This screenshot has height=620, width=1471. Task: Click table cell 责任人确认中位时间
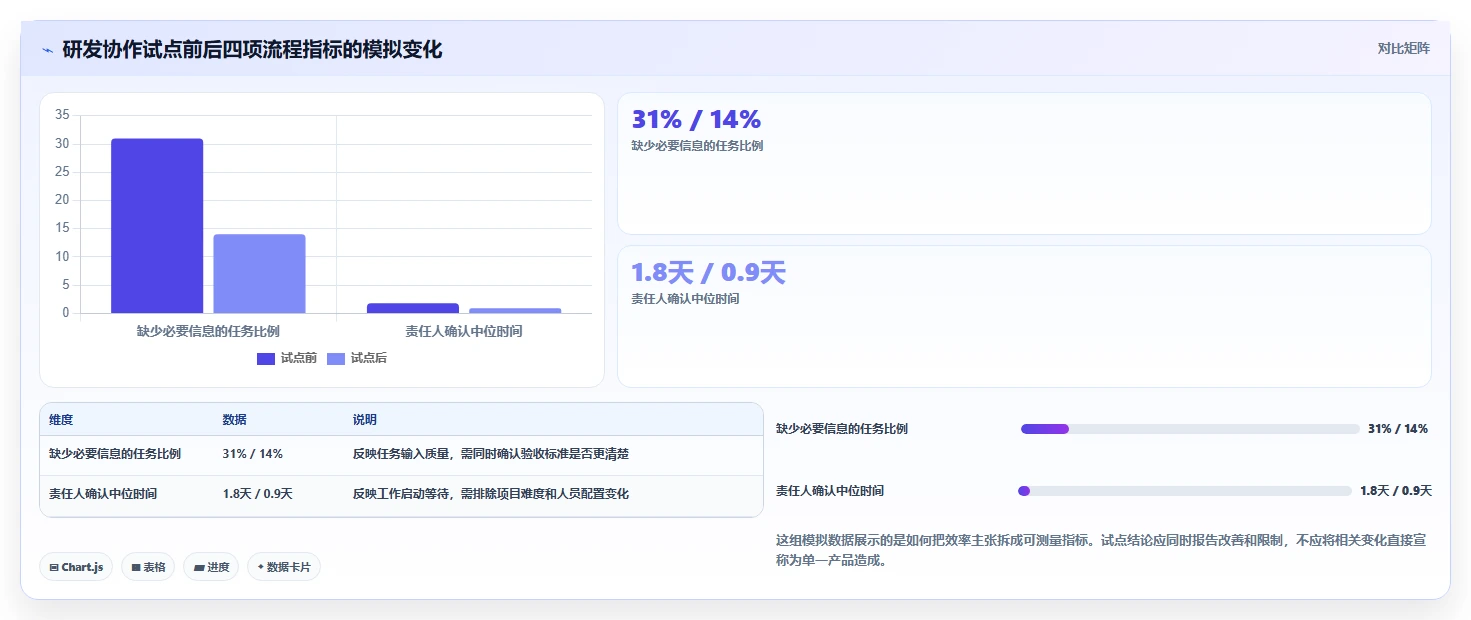103,494
